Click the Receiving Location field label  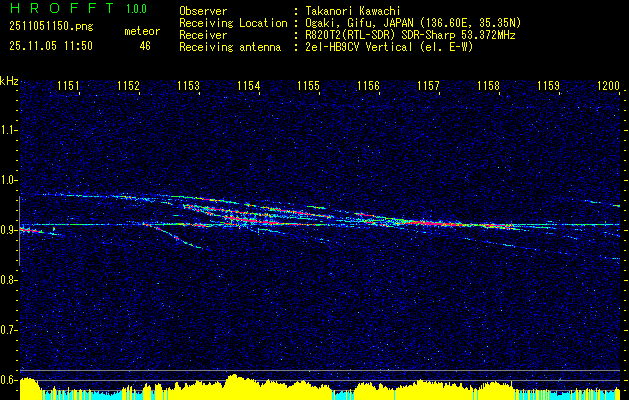point(233,23)
